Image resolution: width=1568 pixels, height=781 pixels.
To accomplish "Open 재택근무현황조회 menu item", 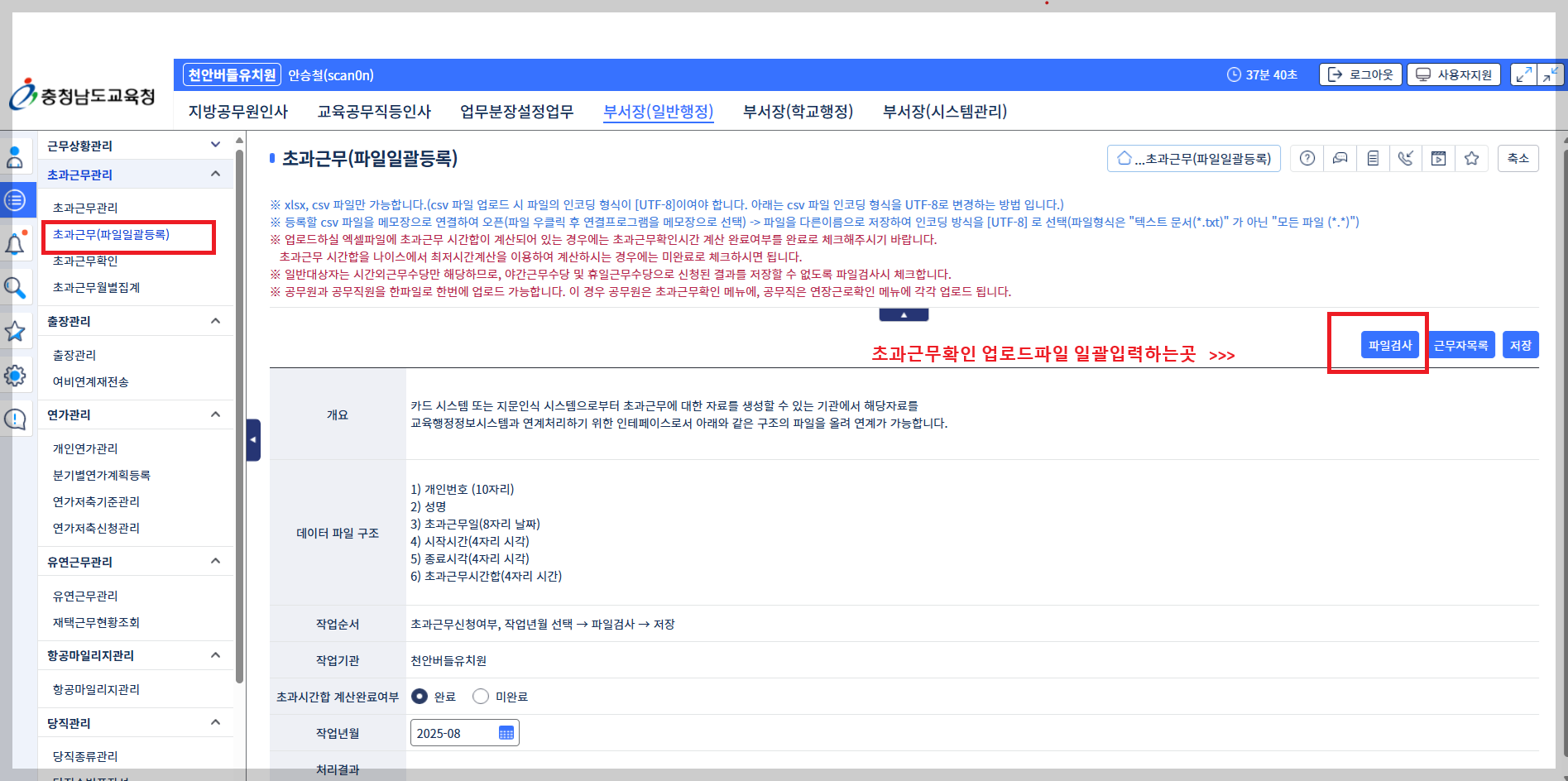I will tap(96, 622).
